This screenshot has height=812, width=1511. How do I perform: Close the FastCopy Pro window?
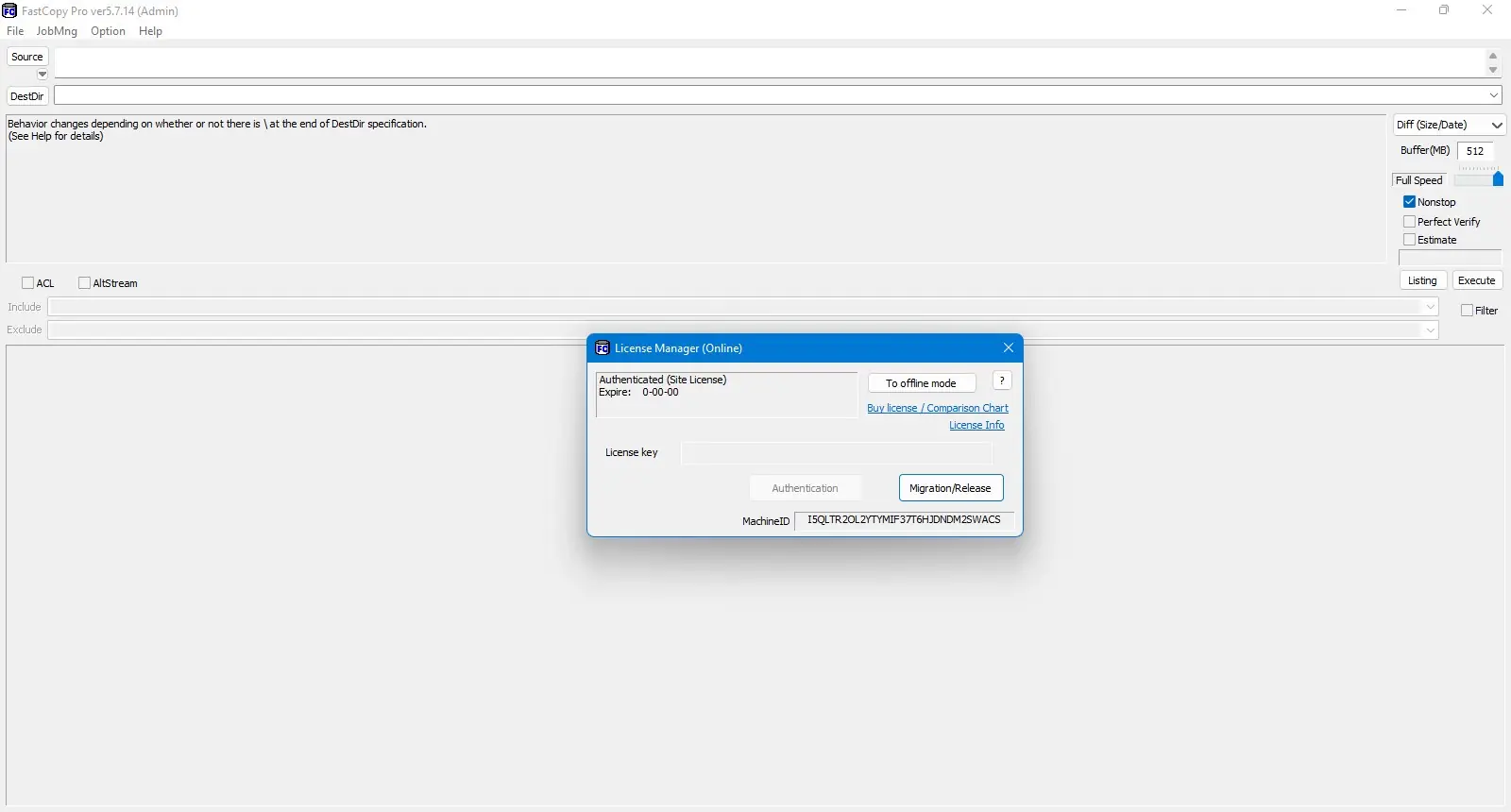(1487, 10)
